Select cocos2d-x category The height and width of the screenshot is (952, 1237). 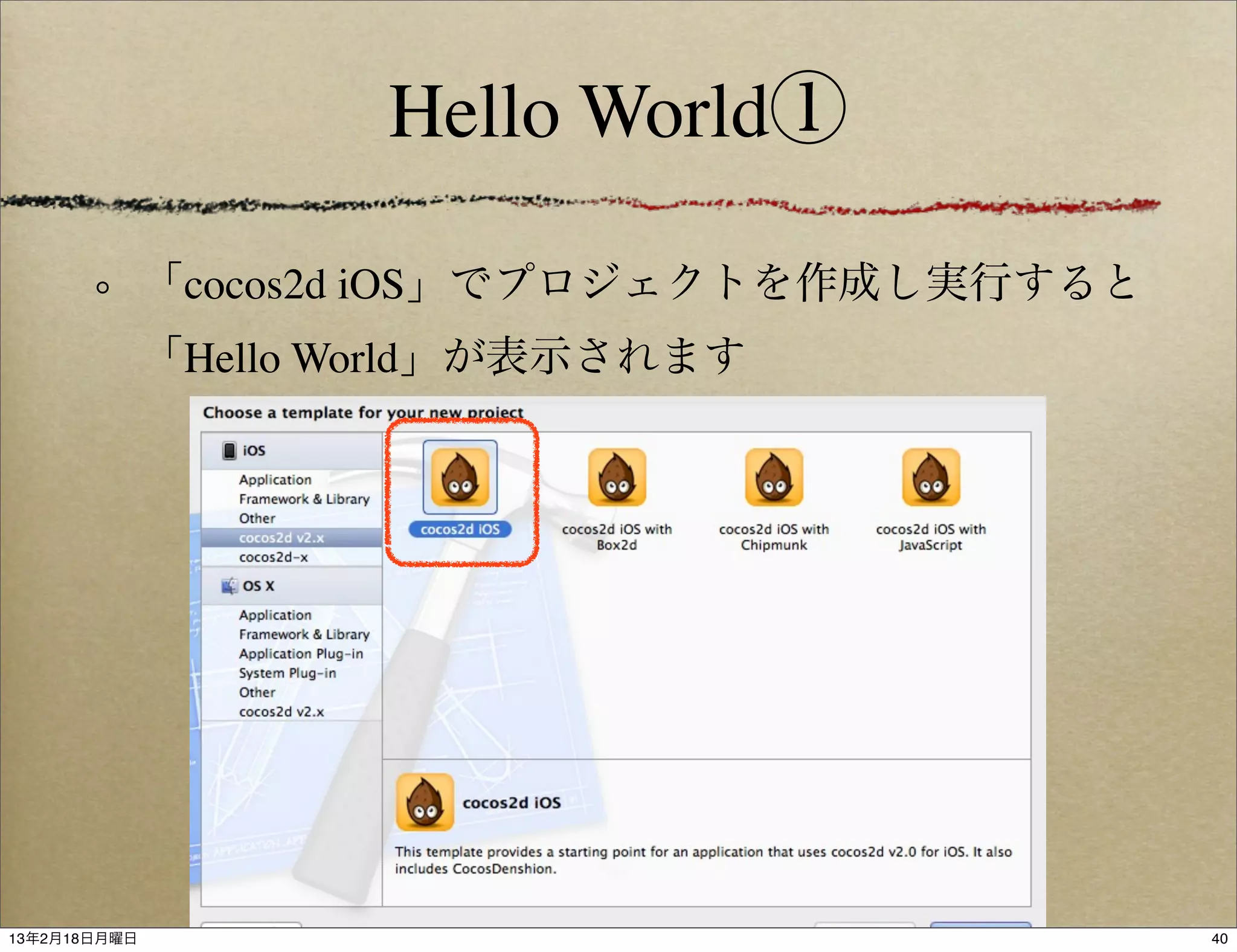pyautogui.click(x=274, y=557)
